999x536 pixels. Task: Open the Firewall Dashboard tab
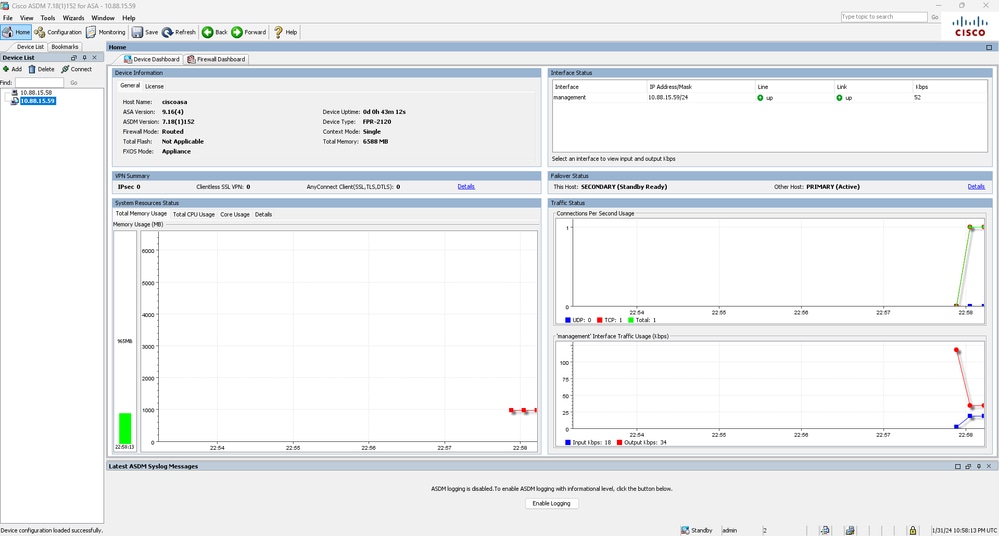pyautogui.click(x=217, y=59)
